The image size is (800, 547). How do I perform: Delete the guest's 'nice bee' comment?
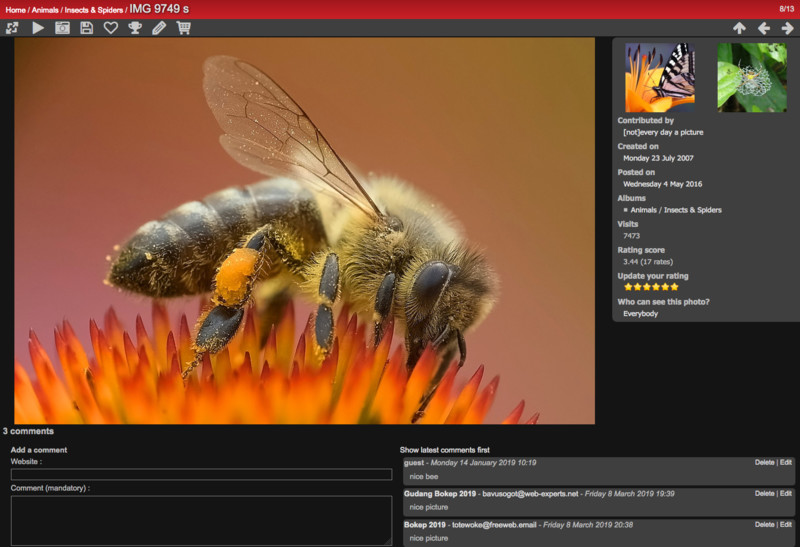click(x=764, y=463)
